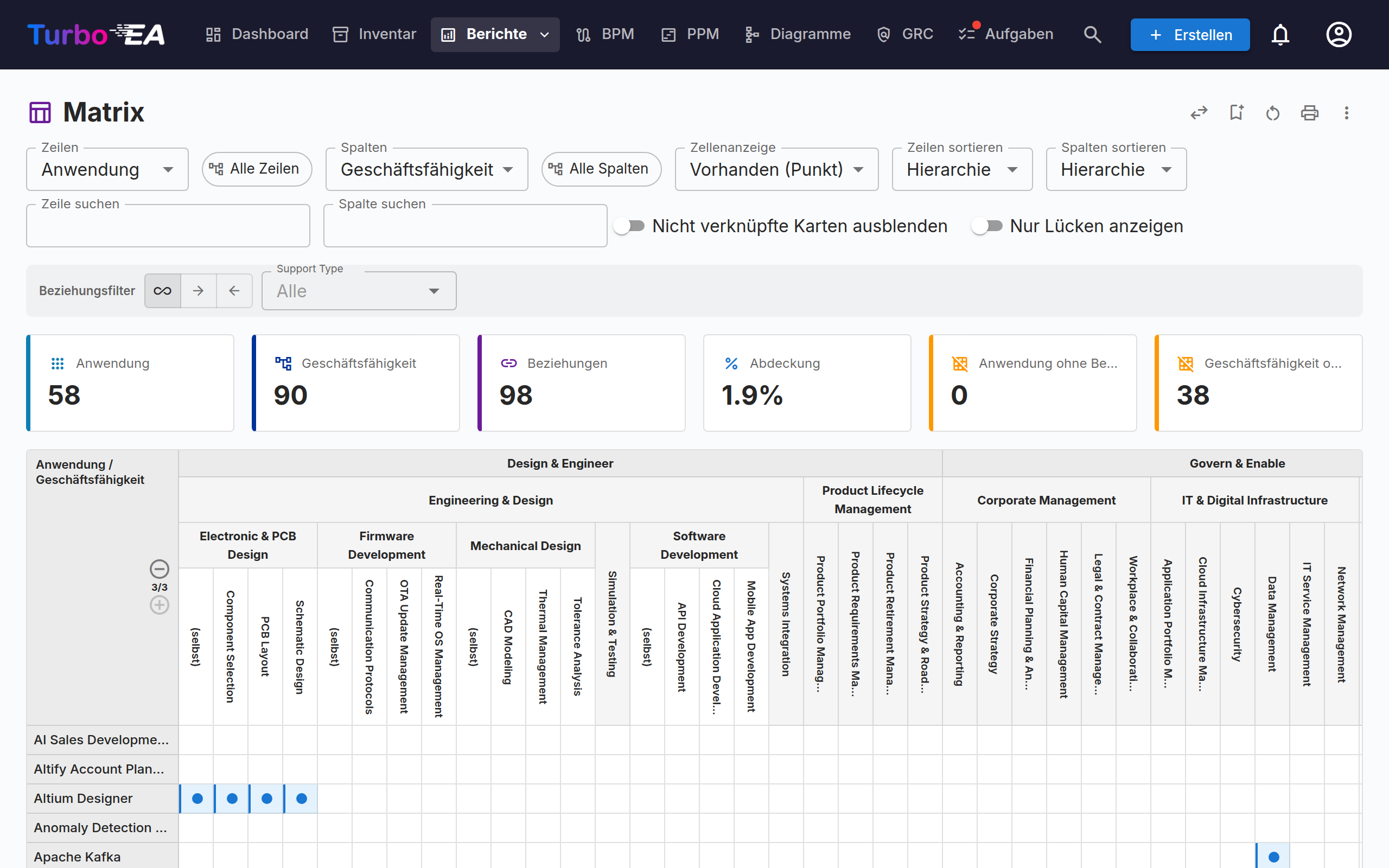
Task: Open the user account profile icon
Action: 1339,34
